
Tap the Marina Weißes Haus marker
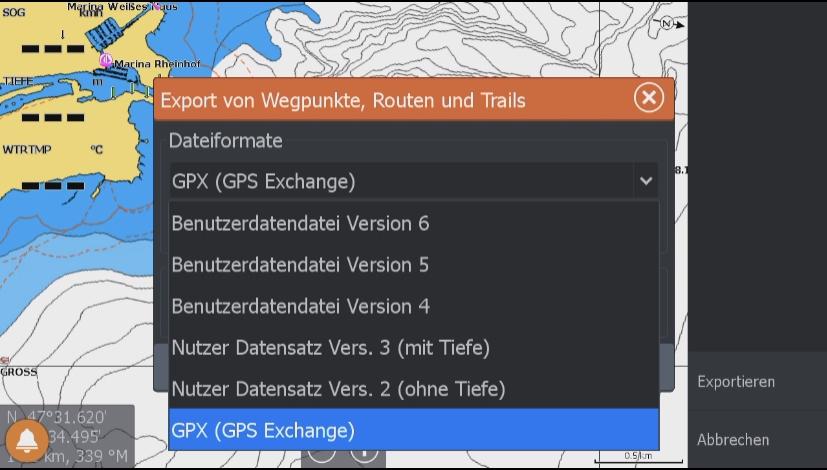pos(157,6)
